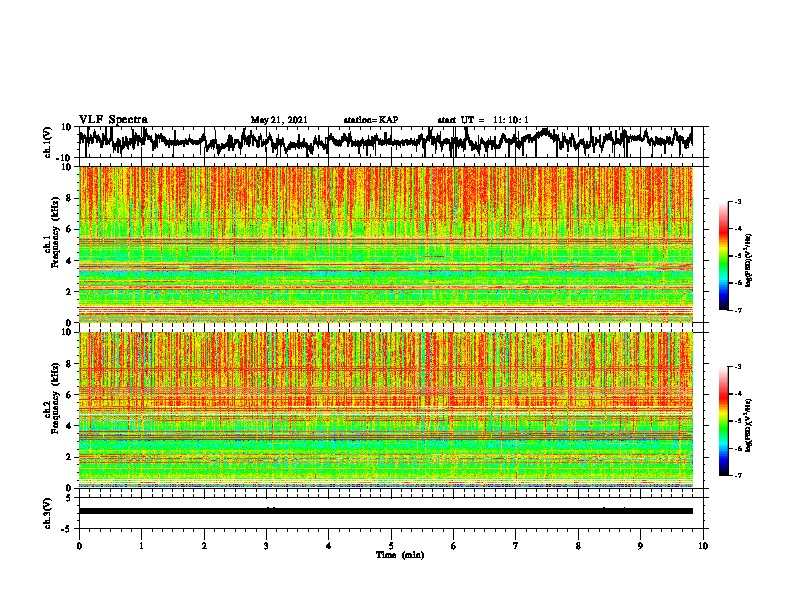
Task: Click the "2" tick on ch.1 frequency axis
Action: [69, 291]
